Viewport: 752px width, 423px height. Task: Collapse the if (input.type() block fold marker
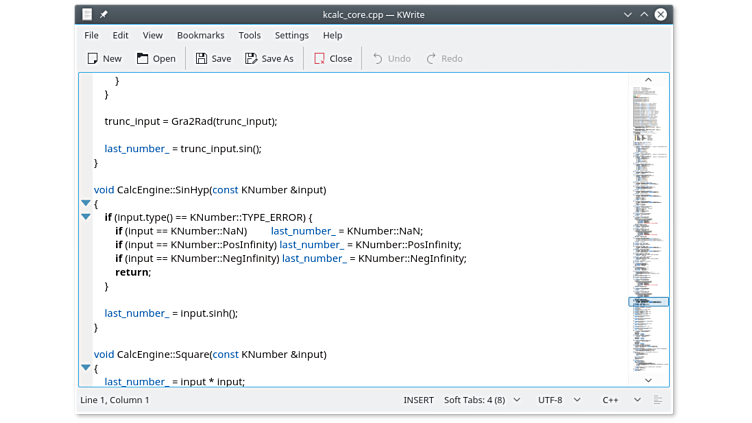(86, 217)
